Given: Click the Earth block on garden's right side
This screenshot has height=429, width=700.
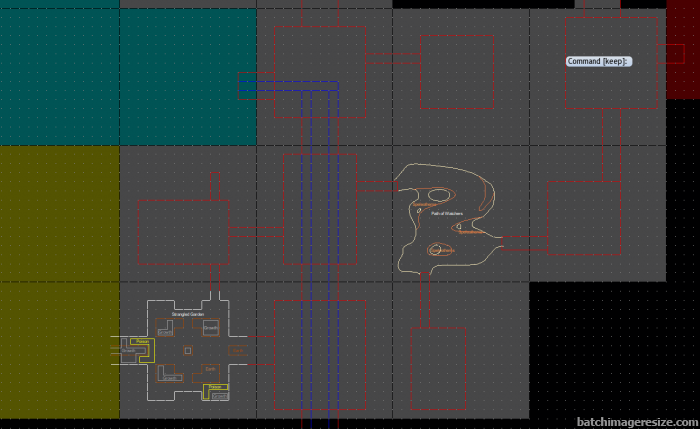Looking at the screenshot, I should [238, 350].
